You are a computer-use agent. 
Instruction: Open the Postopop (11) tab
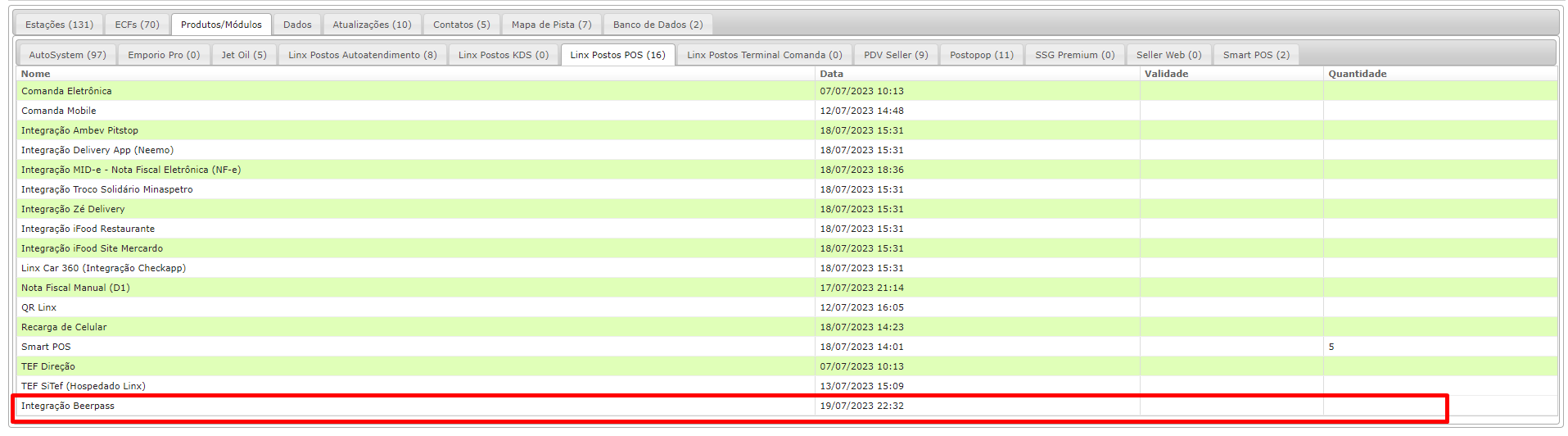(982, 55)
